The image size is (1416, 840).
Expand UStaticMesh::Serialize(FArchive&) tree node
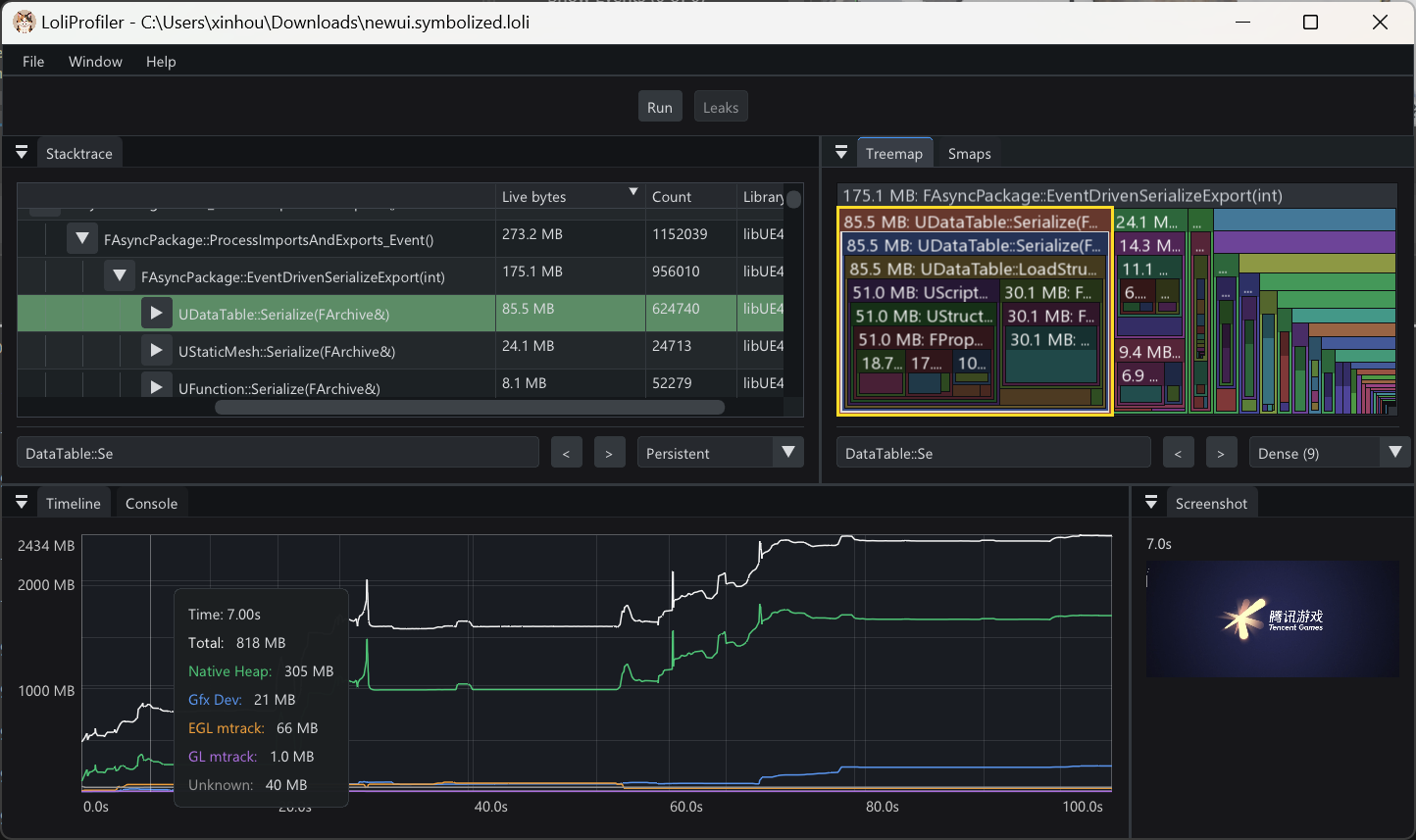click(156, 351)
